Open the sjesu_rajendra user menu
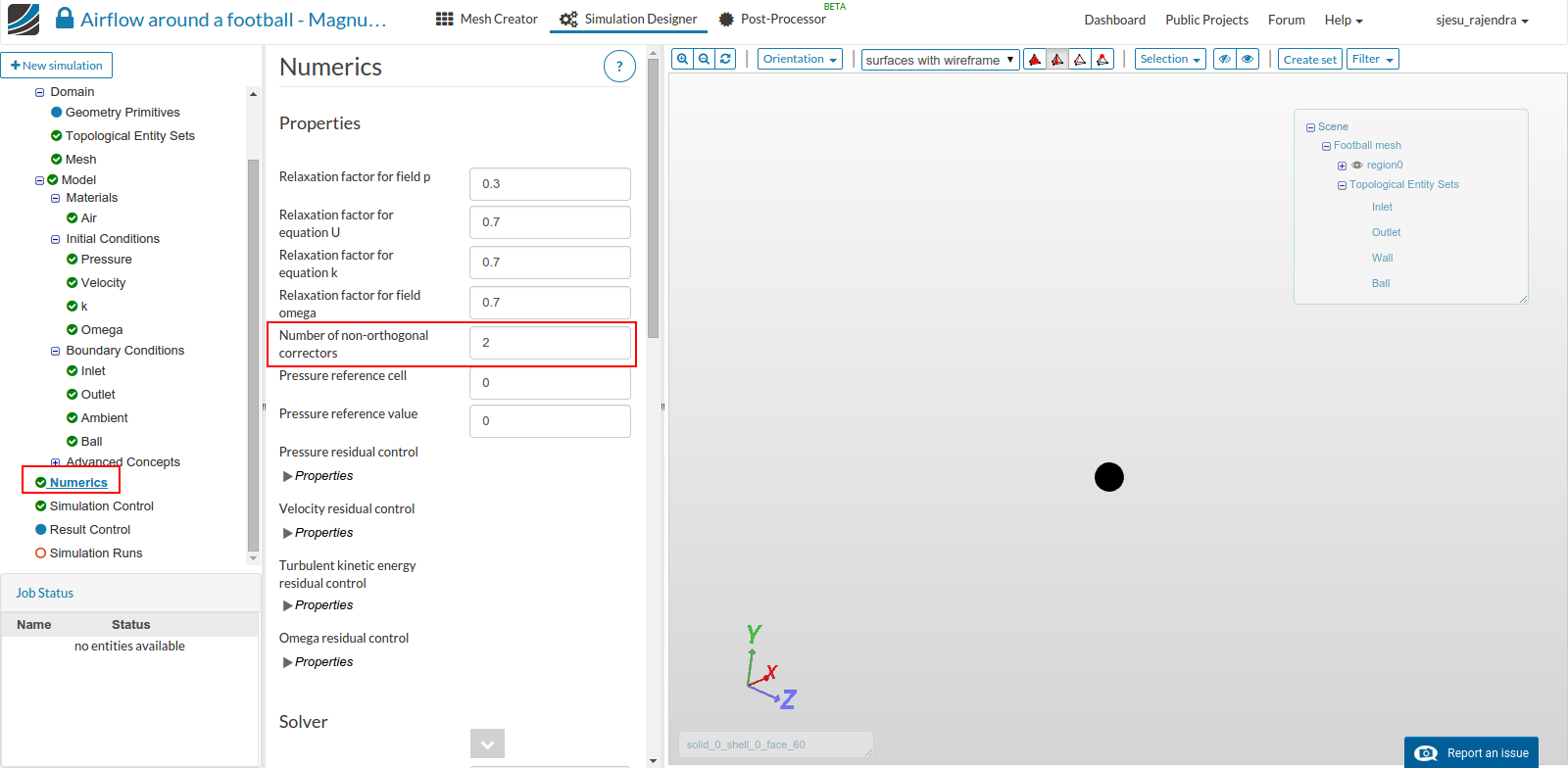The width and height of the screenshot is (1568, 768). click(1482, 20)
